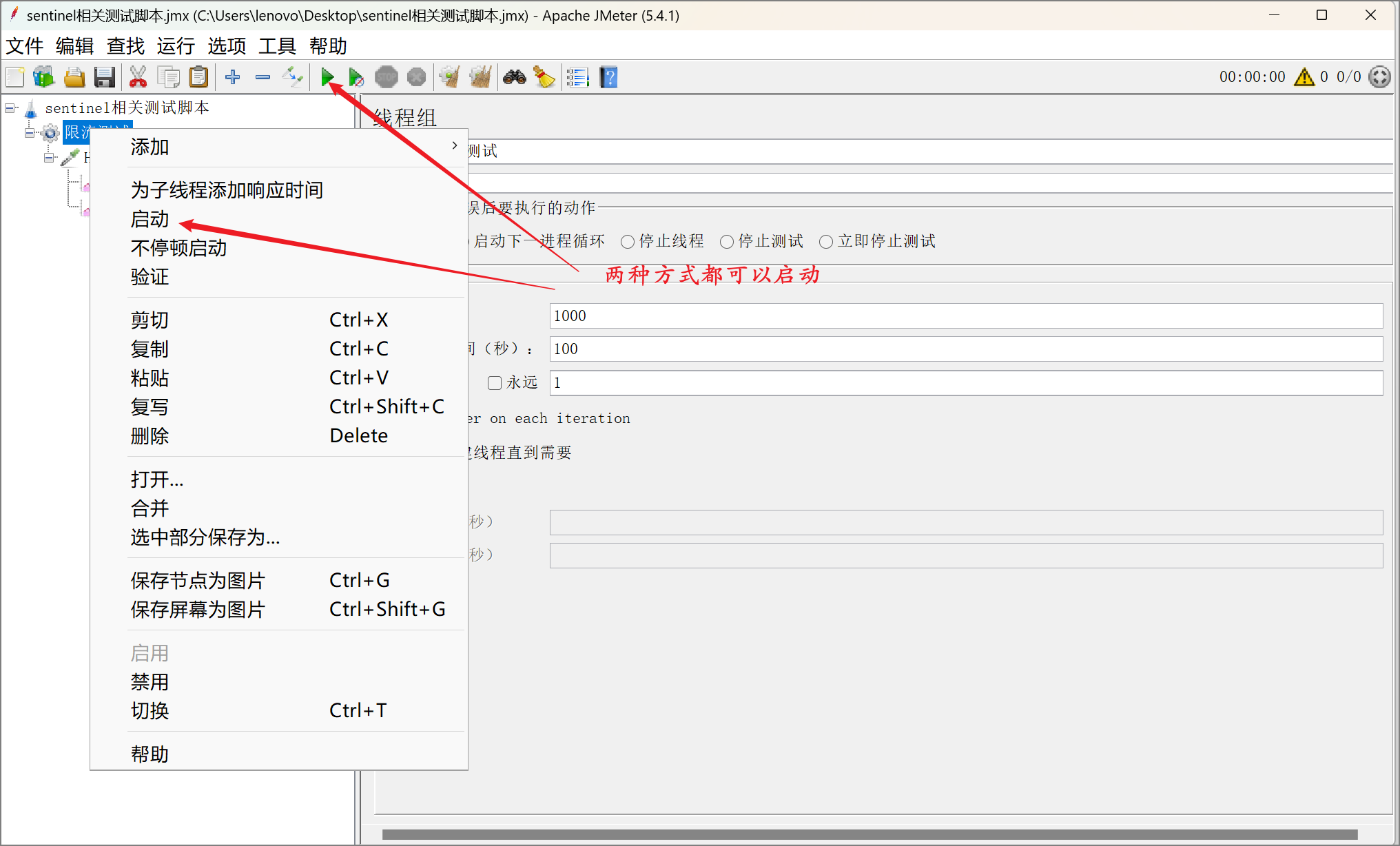Collapse the sampler node under thread group
Viewport: 1400px width, 846px height.
[49, 158]
